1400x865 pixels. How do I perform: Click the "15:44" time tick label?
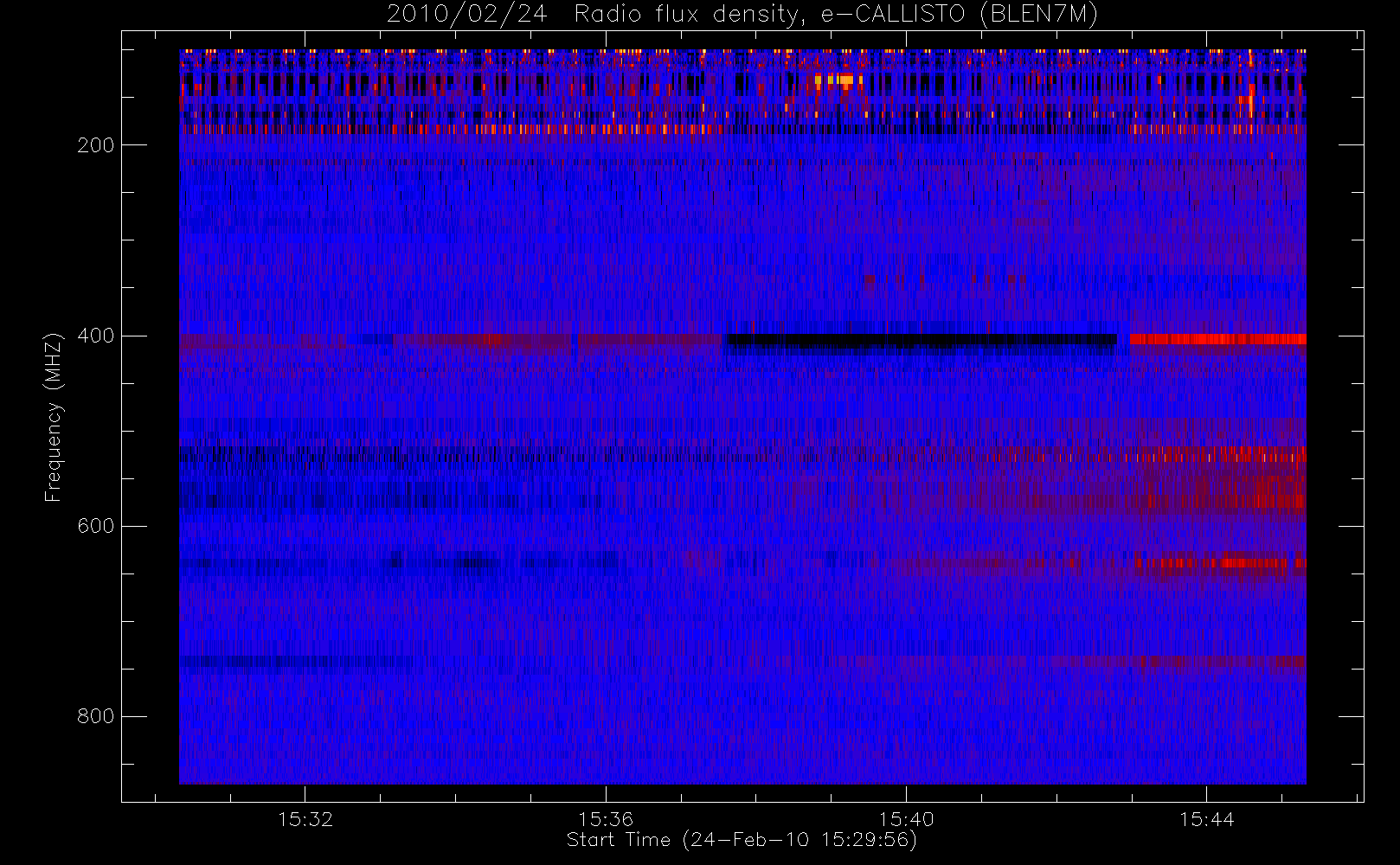click(1206, 819)
